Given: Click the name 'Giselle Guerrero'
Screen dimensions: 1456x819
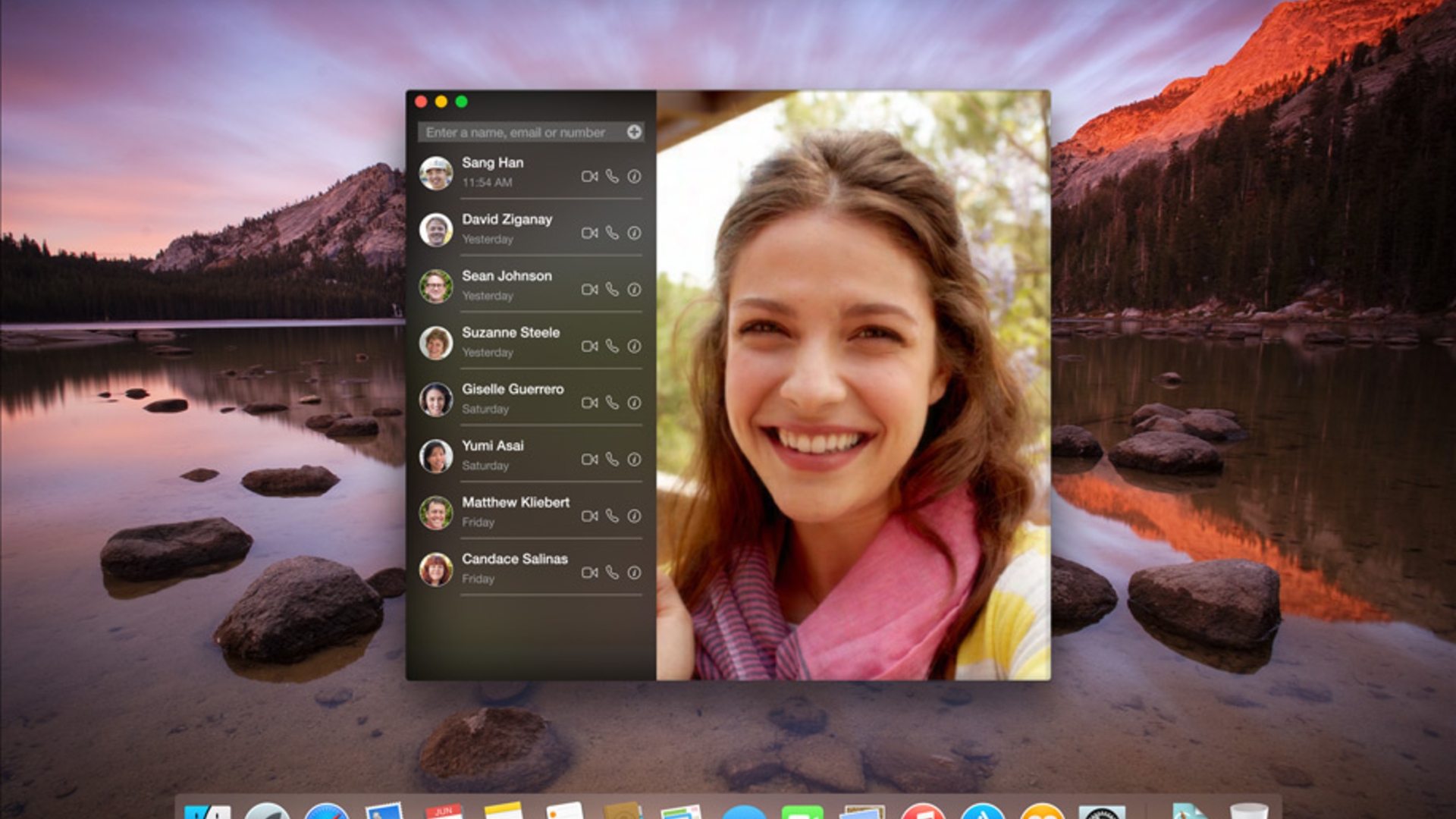Looking at the screenshot, I should tap(513, 389).
